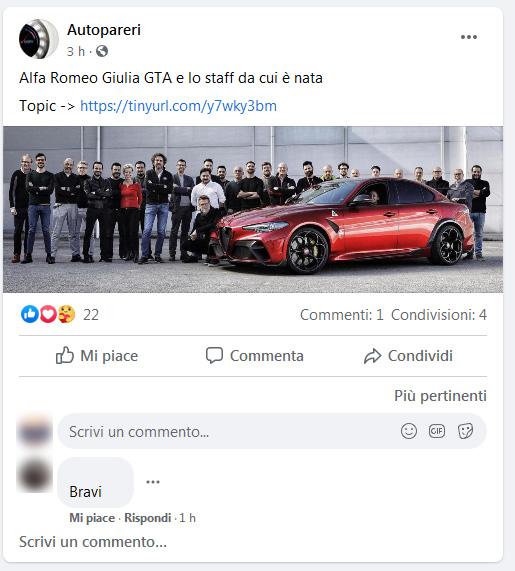
Task: Click the red heart reaction icon
Action: click(48, 314)
